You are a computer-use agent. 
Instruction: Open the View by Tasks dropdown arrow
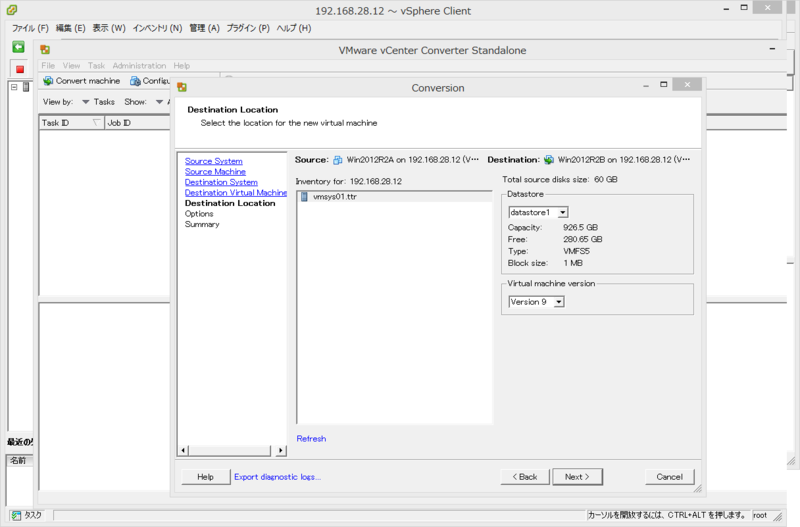click(x=86, y=102)
